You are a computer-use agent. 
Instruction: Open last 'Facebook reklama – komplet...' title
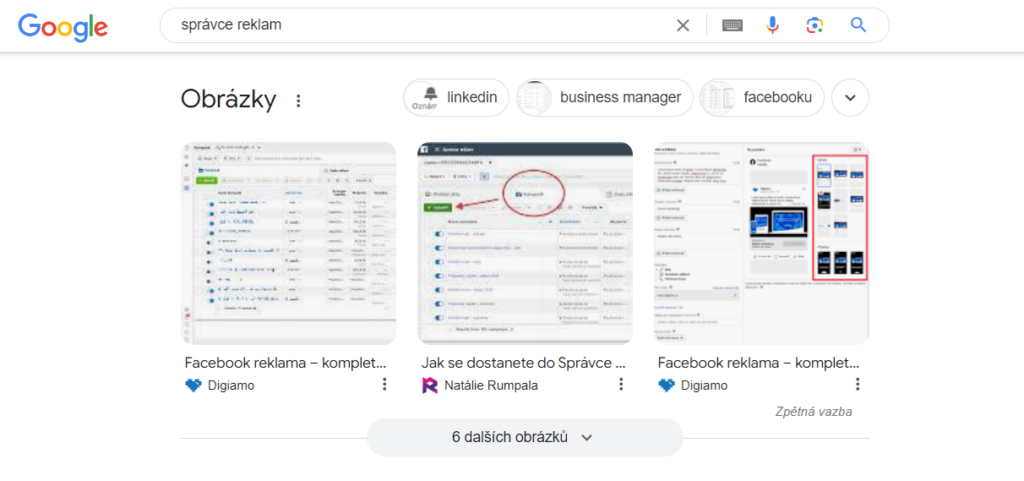pyautogui.click(x=758, y=363)
